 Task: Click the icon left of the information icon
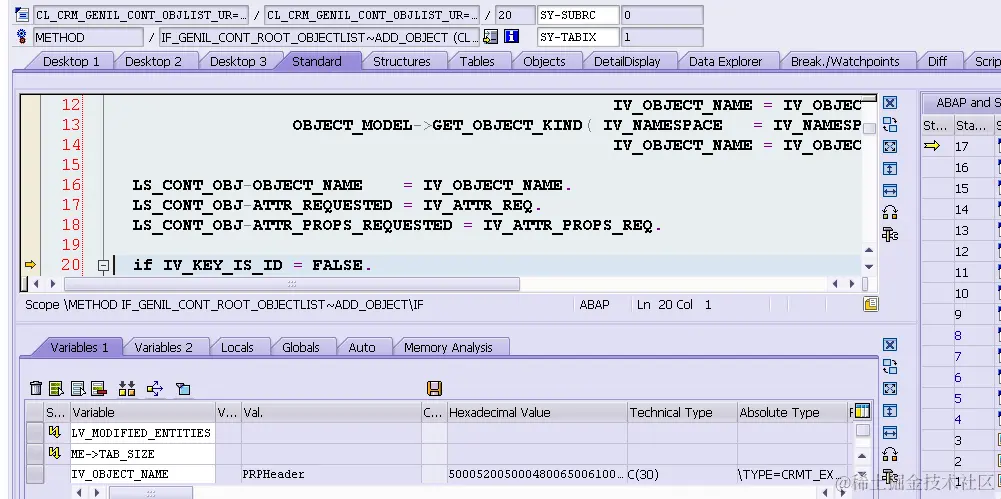(x=490, y=36)
